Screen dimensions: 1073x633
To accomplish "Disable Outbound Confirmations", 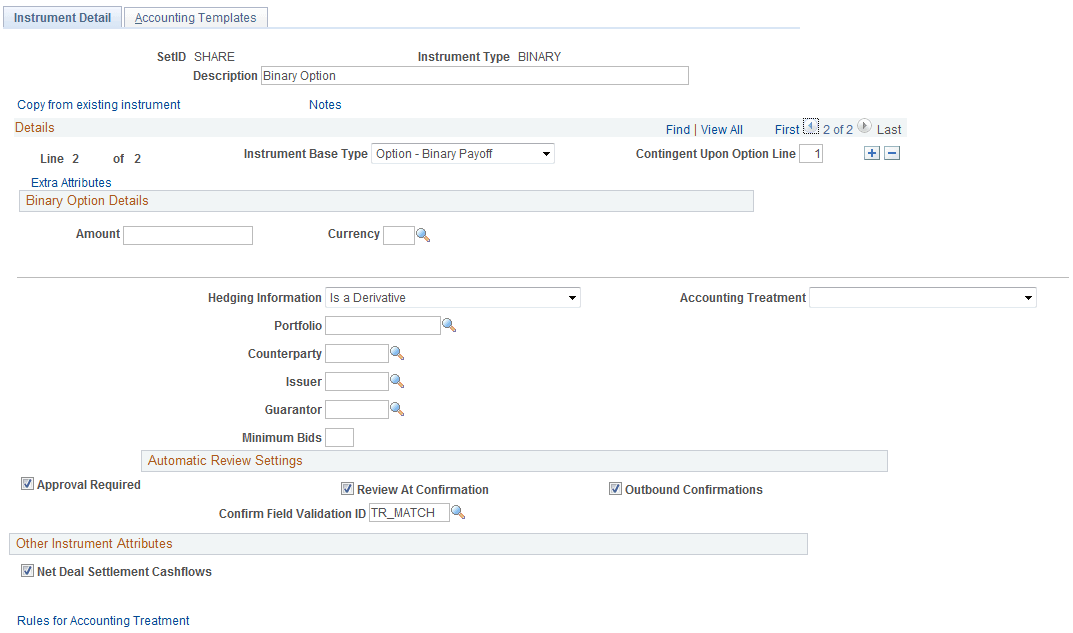I will click(615, 489).
